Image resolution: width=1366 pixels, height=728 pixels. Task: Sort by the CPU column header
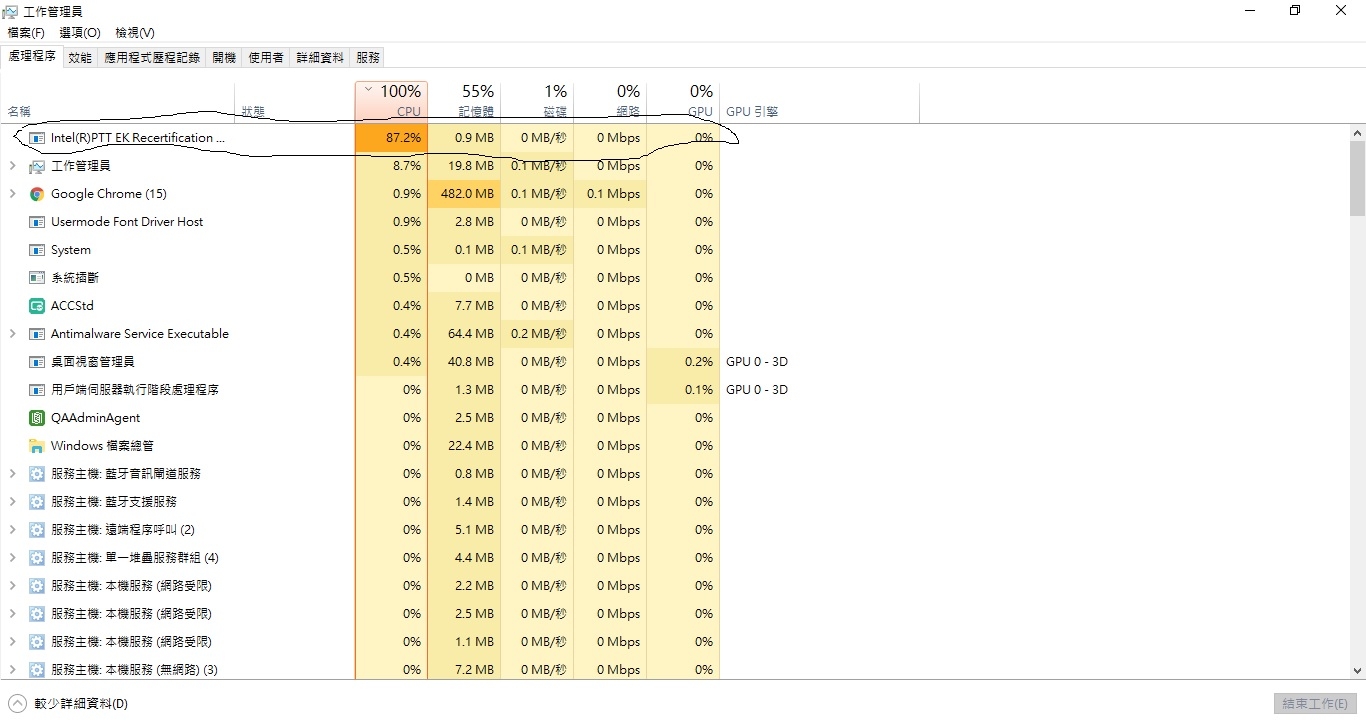coord(391,101)
